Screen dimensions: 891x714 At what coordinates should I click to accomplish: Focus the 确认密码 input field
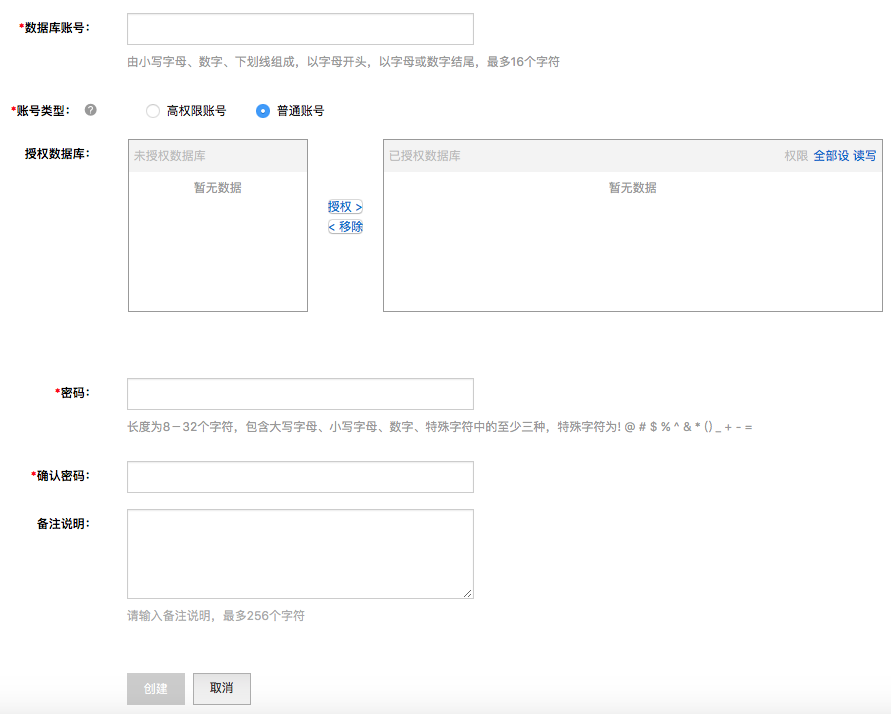(x=300, y=477)
